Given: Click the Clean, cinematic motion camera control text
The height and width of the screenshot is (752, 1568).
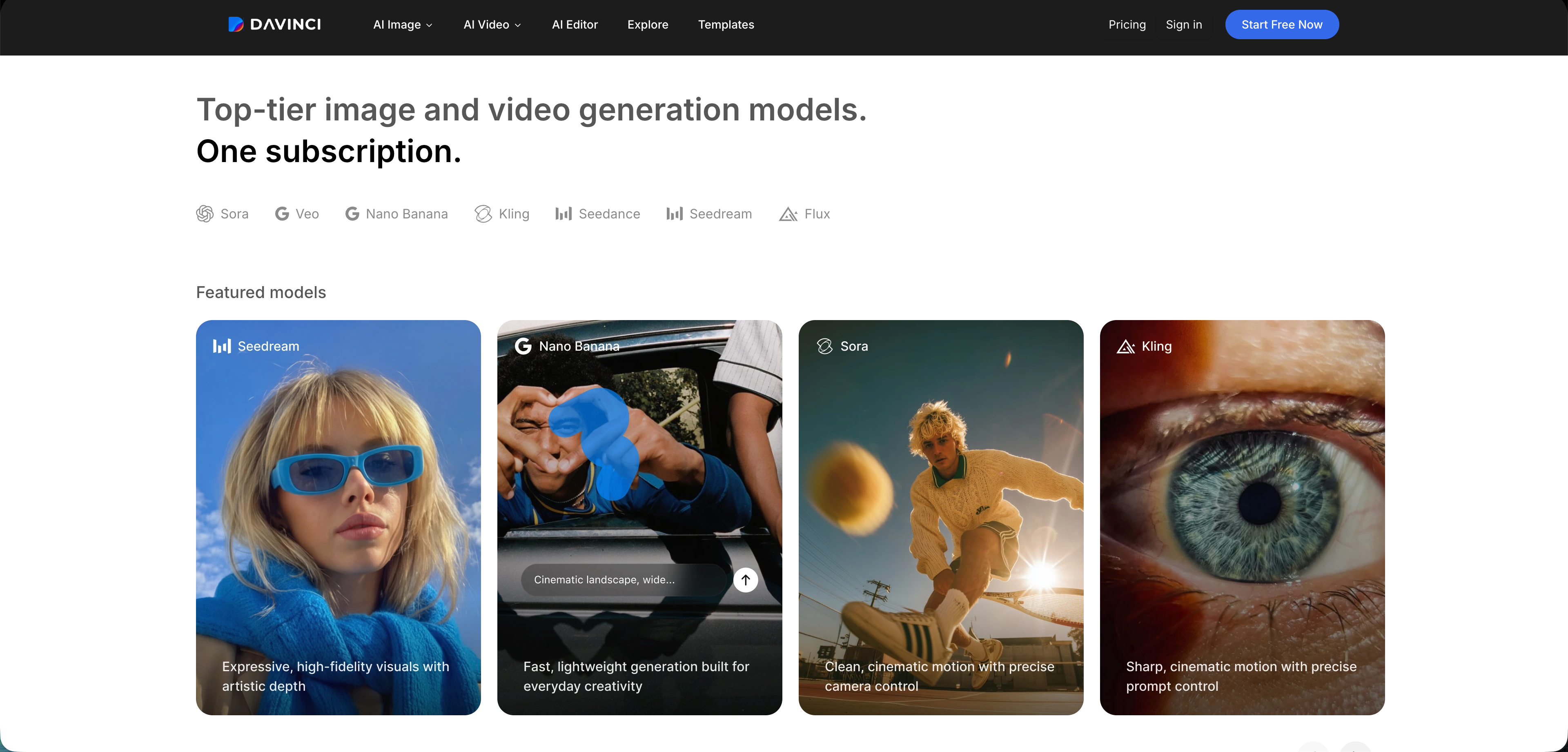Looking at the screenshot, I should [939, 676].
